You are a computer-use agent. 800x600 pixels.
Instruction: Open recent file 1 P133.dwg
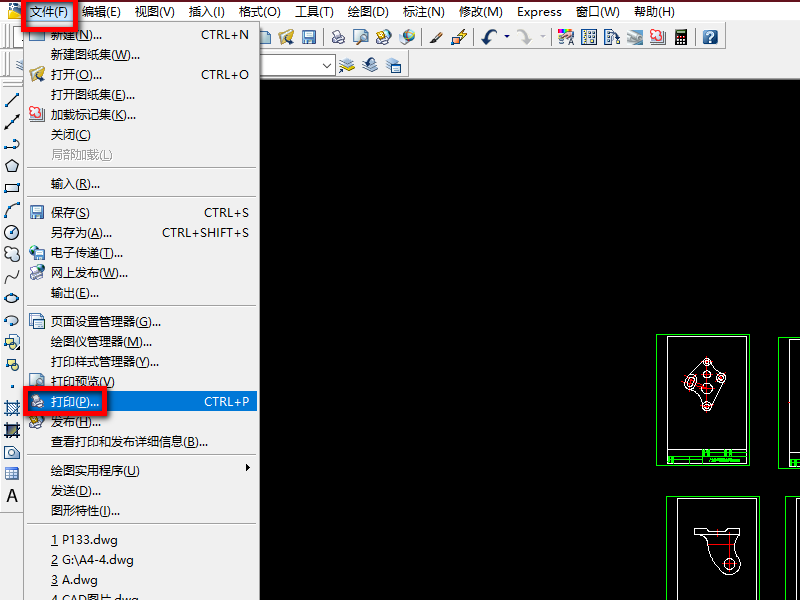click(x=141, y=540)
